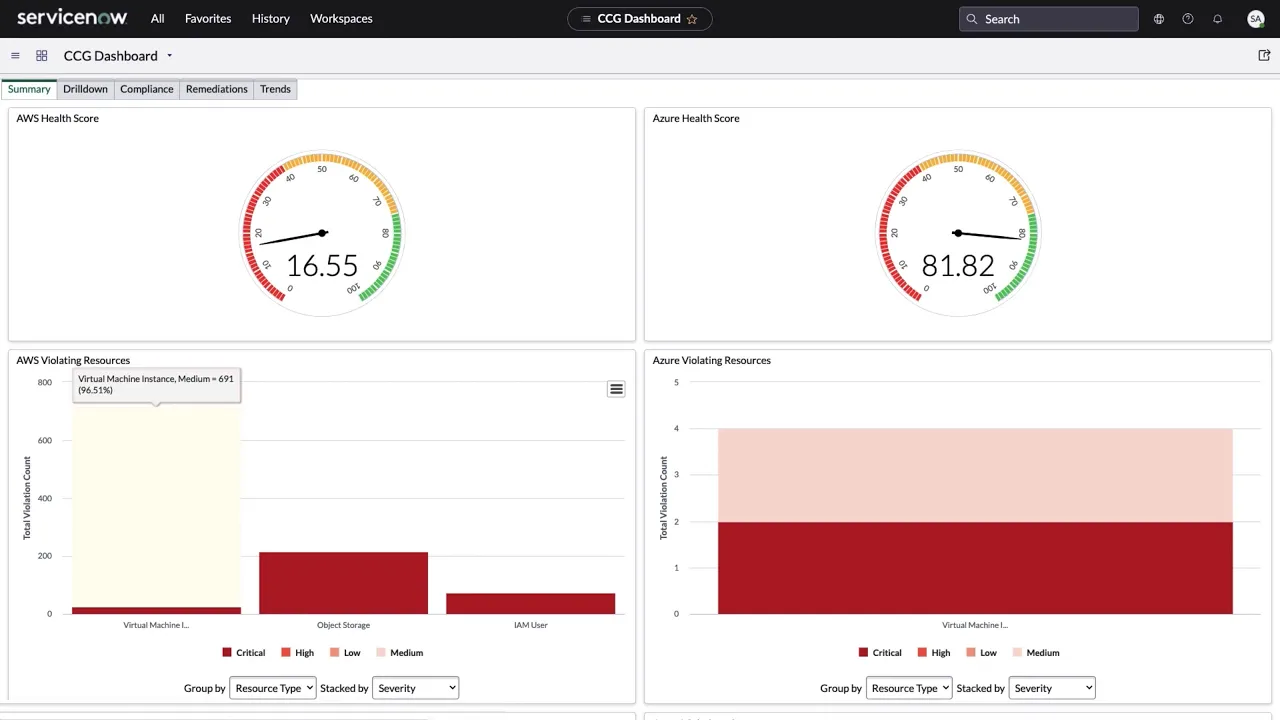
Task: Select the Summary tab
Action: (29, 89)
